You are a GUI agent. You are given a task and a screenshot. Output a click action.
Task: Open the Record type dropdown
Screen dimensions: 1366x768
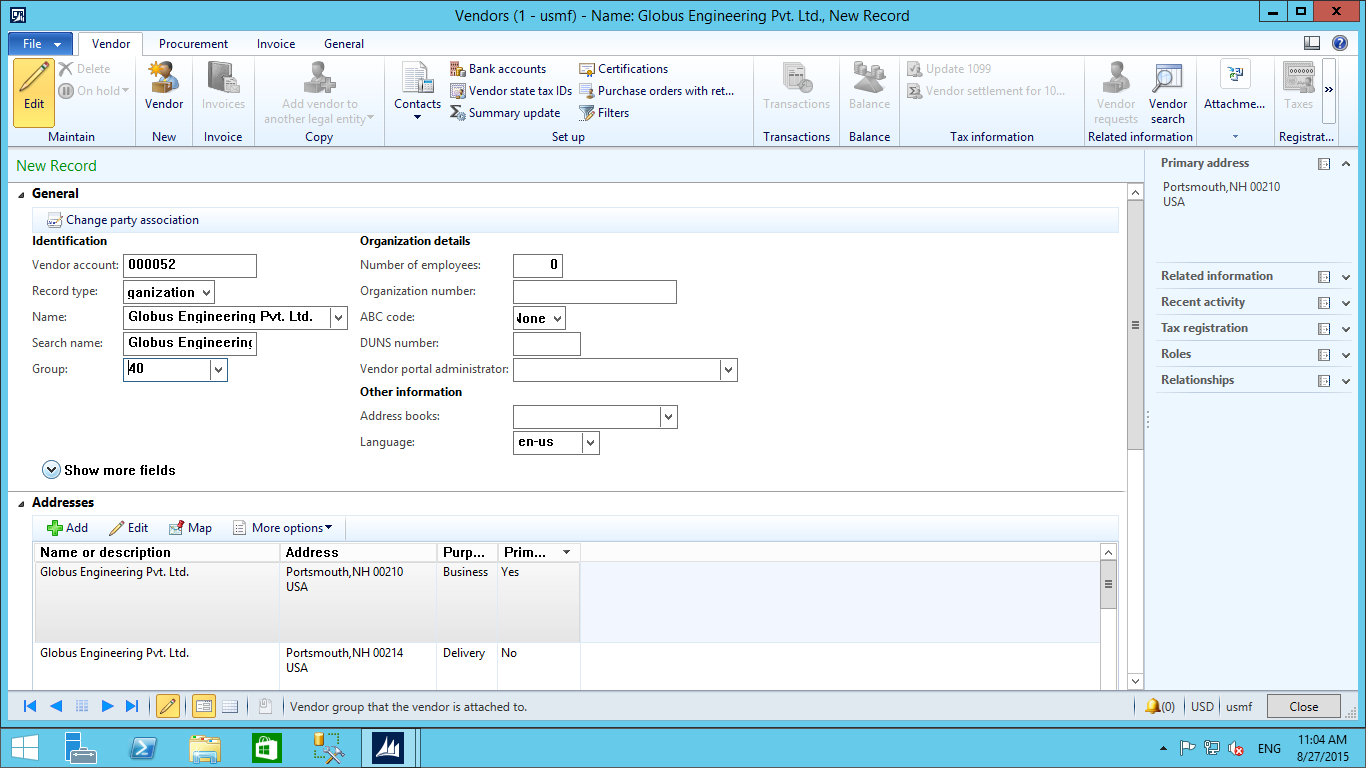206,292
